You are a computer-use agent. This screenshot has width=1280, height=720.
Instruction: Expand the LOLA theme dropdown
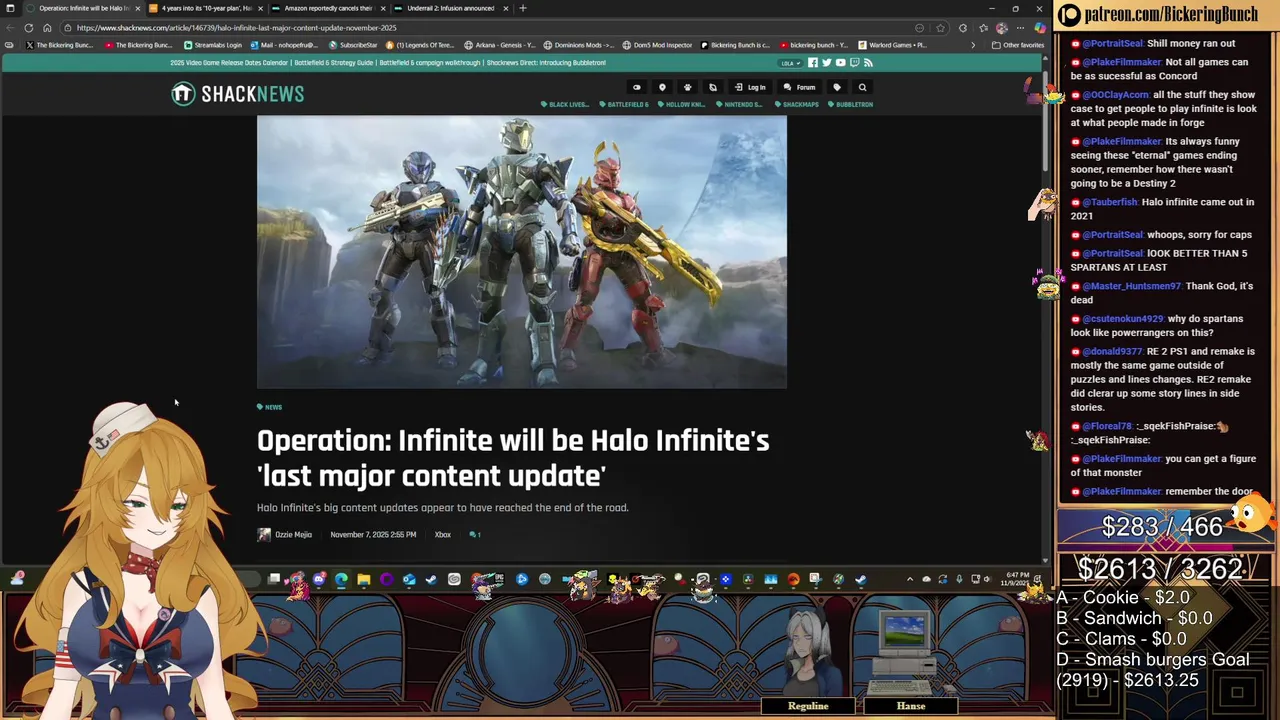tap(790, 62)
